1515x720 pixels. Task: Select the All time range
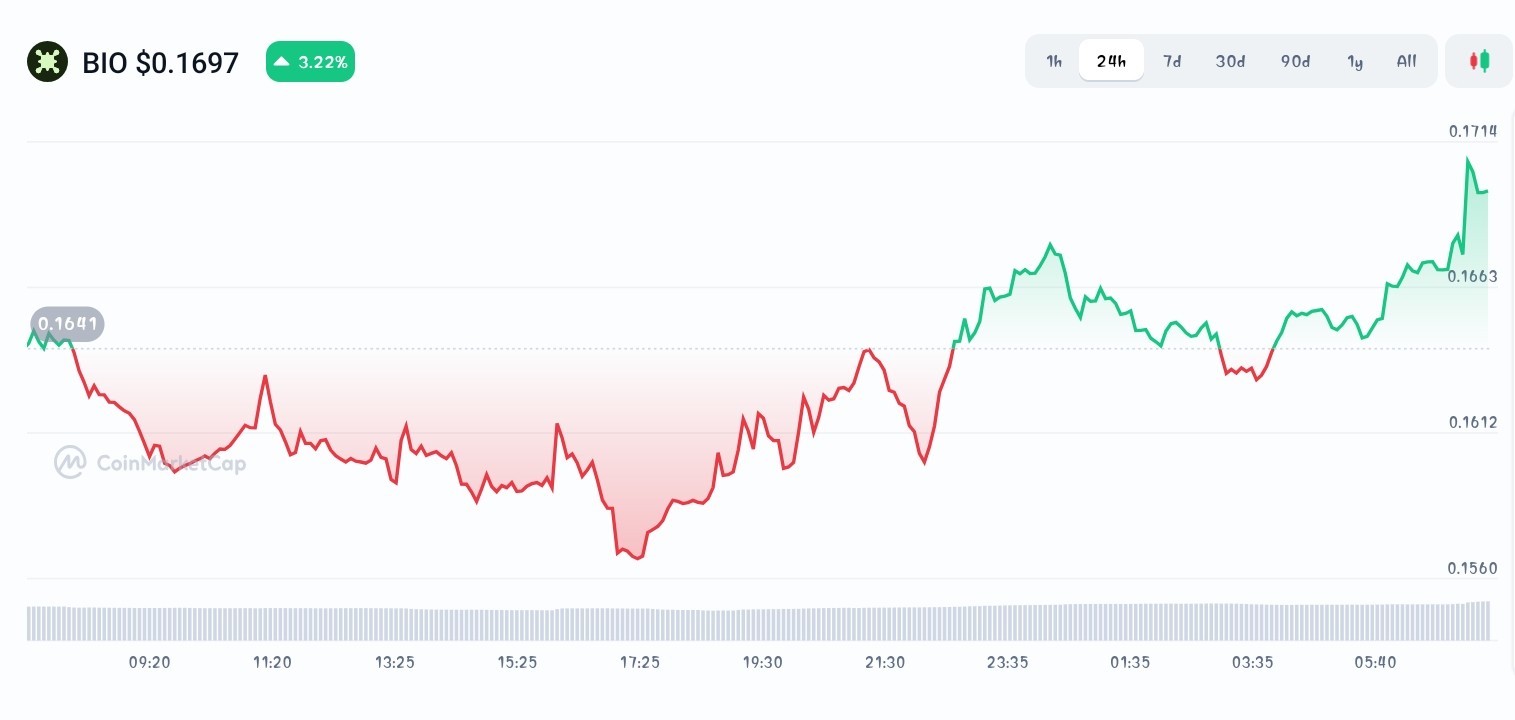pyautogui.click(x=1406, y=61)
